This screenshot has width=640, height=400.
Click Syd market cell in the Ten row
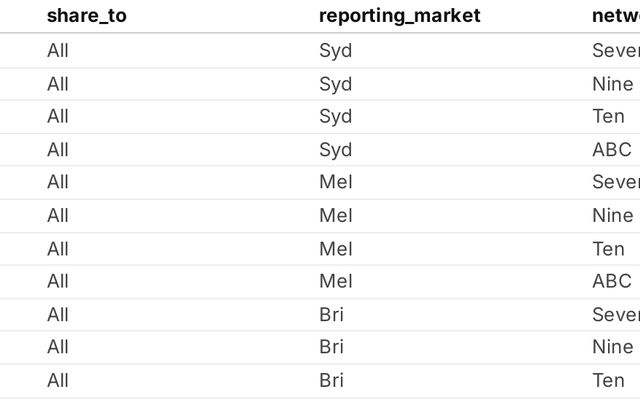point(335,116)
